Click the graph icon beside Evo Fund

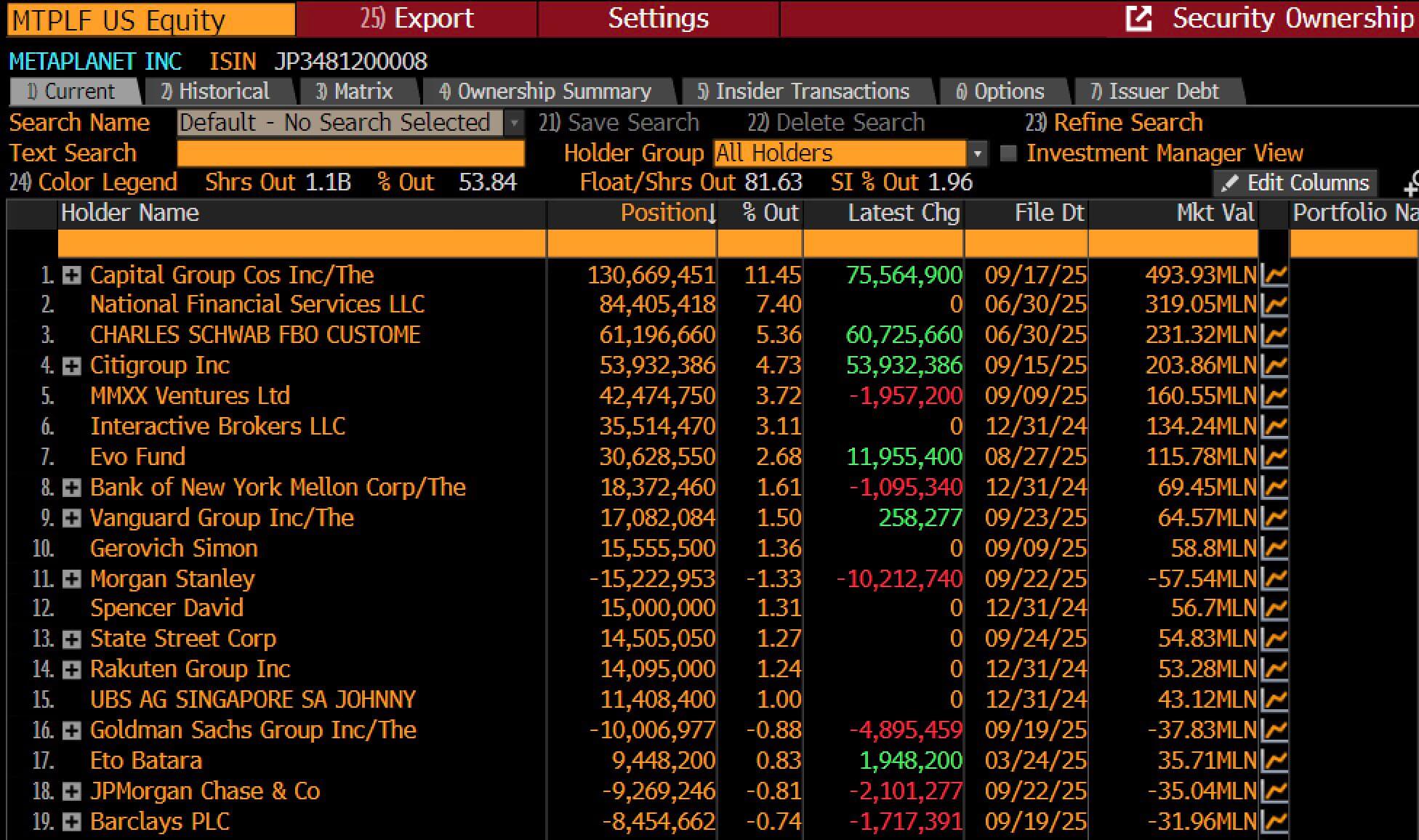(x=1276, y=456)
